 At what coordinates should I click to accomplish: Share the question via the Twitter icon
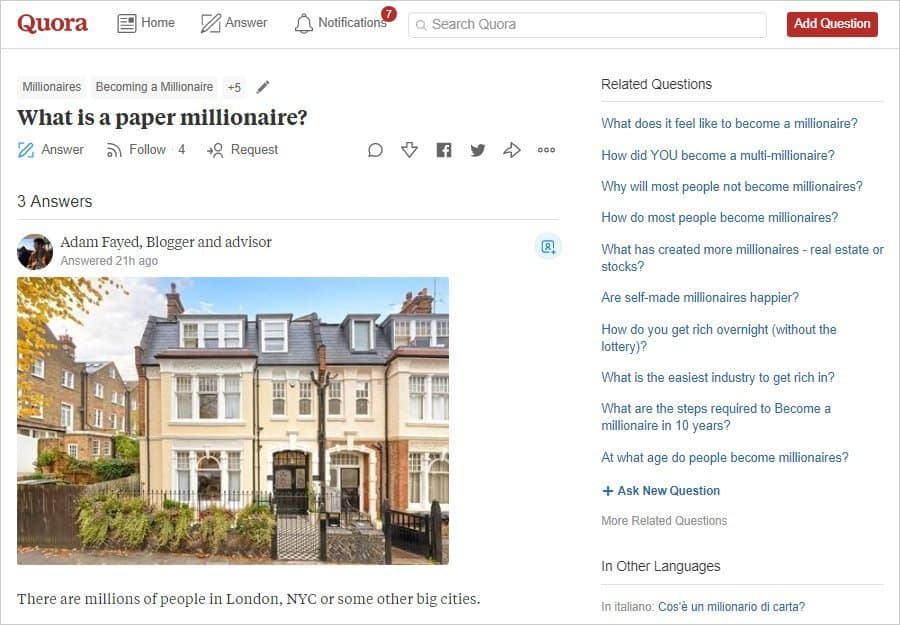pyautogui.click(x=478, y=150)
